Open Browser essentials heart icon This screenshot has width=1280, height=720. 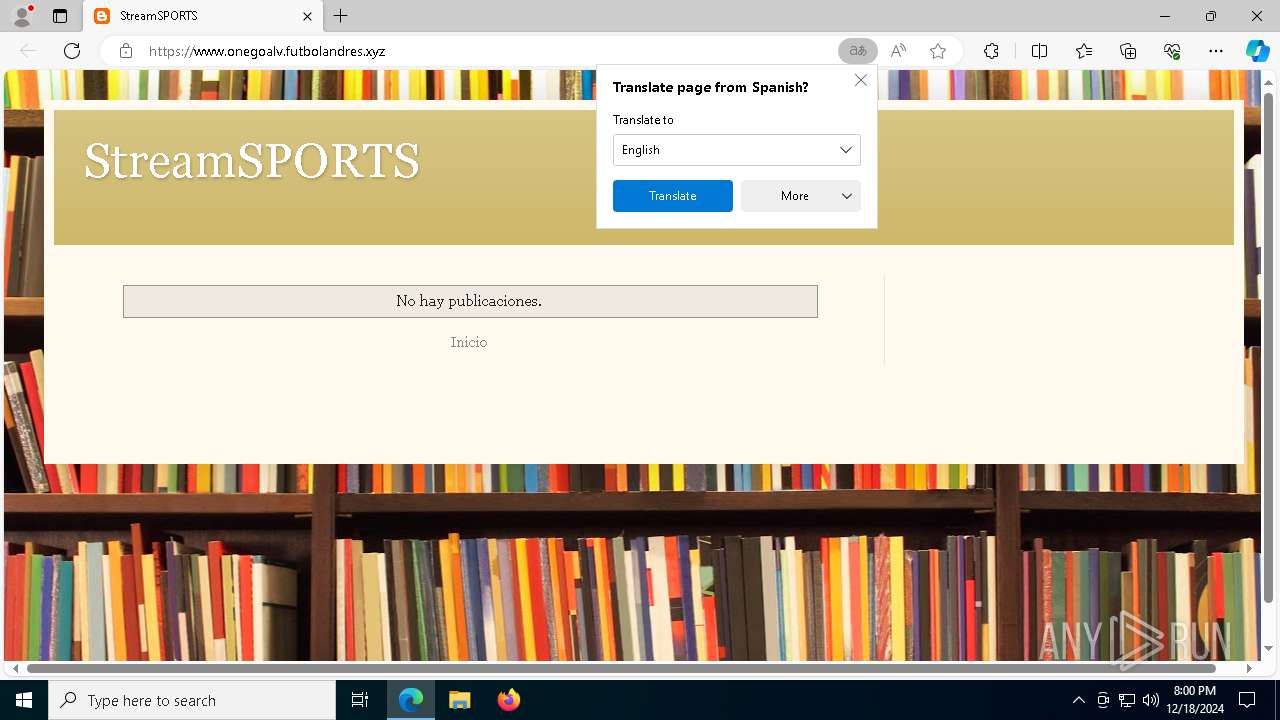tap(1172, 51)
